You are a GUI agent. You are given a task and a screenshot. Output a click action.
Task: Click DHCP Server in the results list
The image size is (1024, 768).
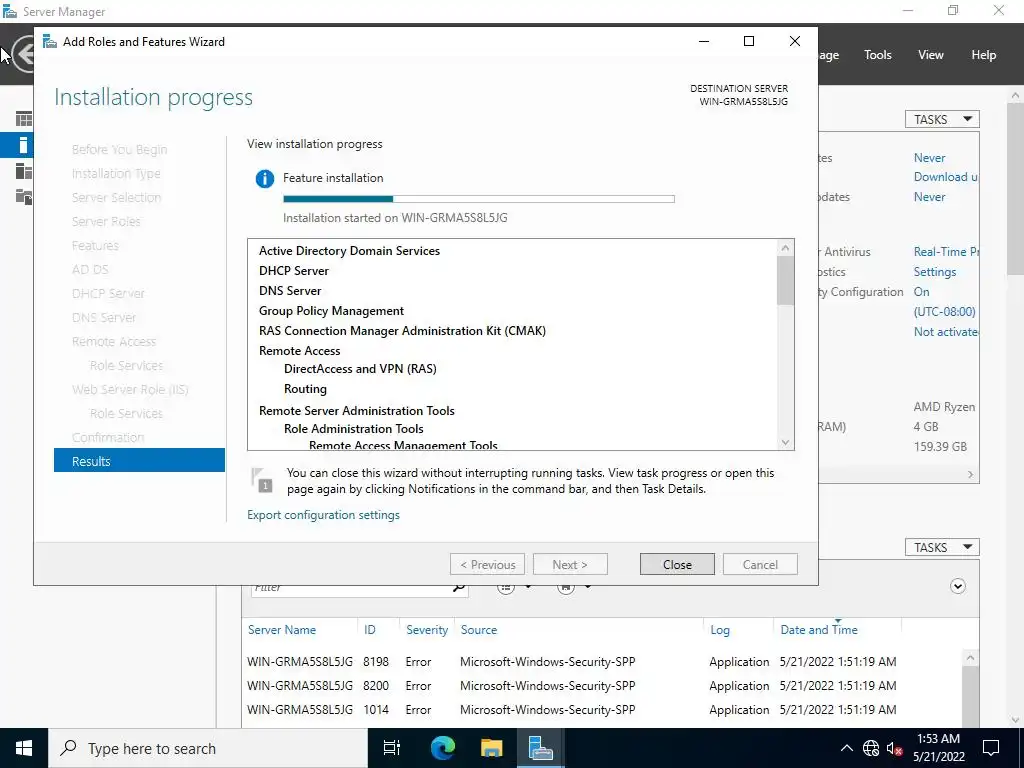pyautogui.click(x=294, y=271)
